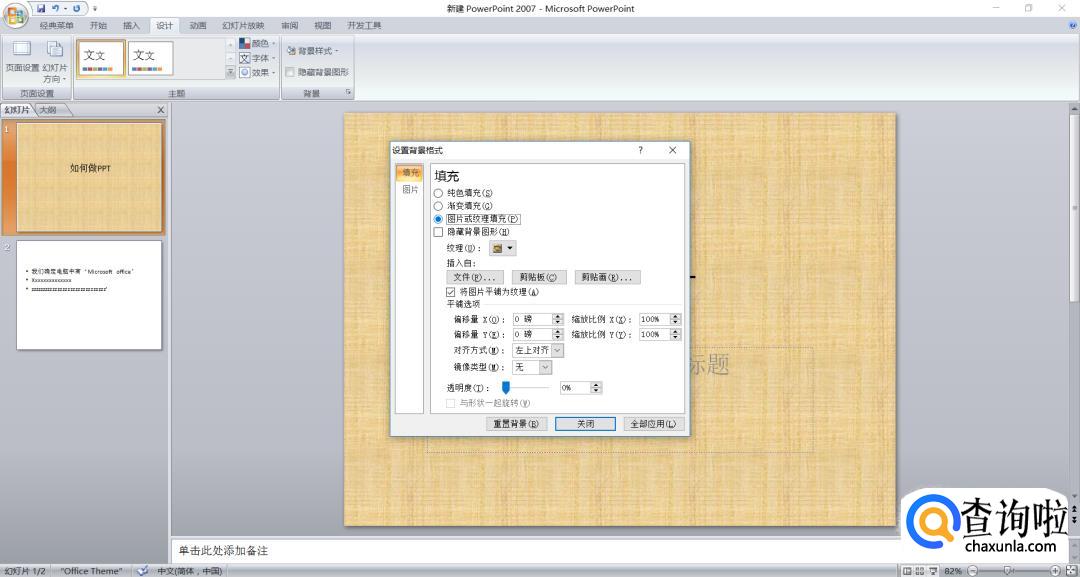Select the 渐变填充 gradient fill radio

point(438,206)
